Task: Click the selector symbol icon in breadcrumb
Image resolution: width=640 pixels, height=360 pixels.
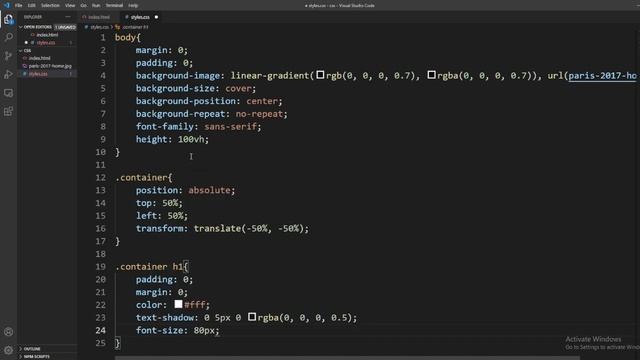Action: click(x=118, y=27)
